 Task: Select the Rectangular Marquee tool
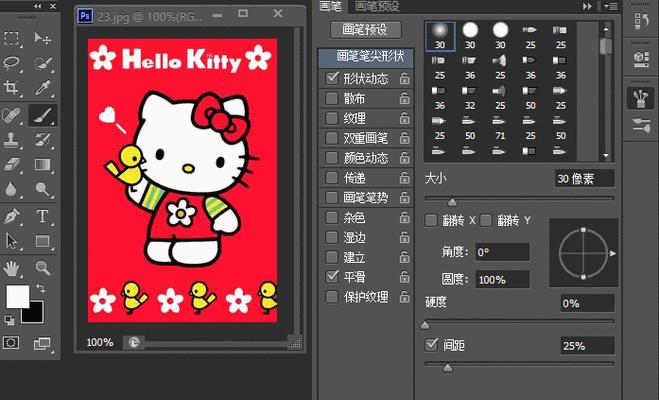pyautogui.click(x=11, y=38)
